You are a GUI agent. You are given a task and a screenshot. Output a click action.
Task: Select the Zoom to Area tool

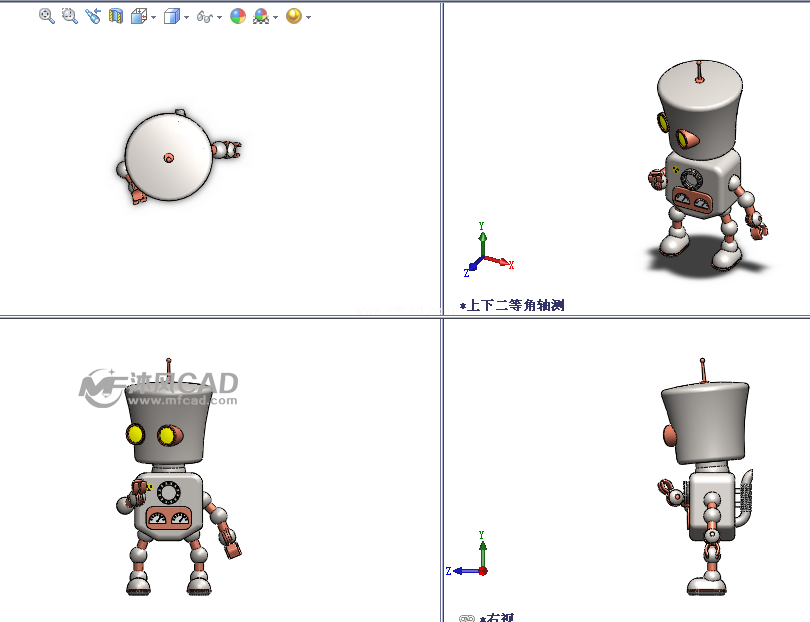pos(70,16)
